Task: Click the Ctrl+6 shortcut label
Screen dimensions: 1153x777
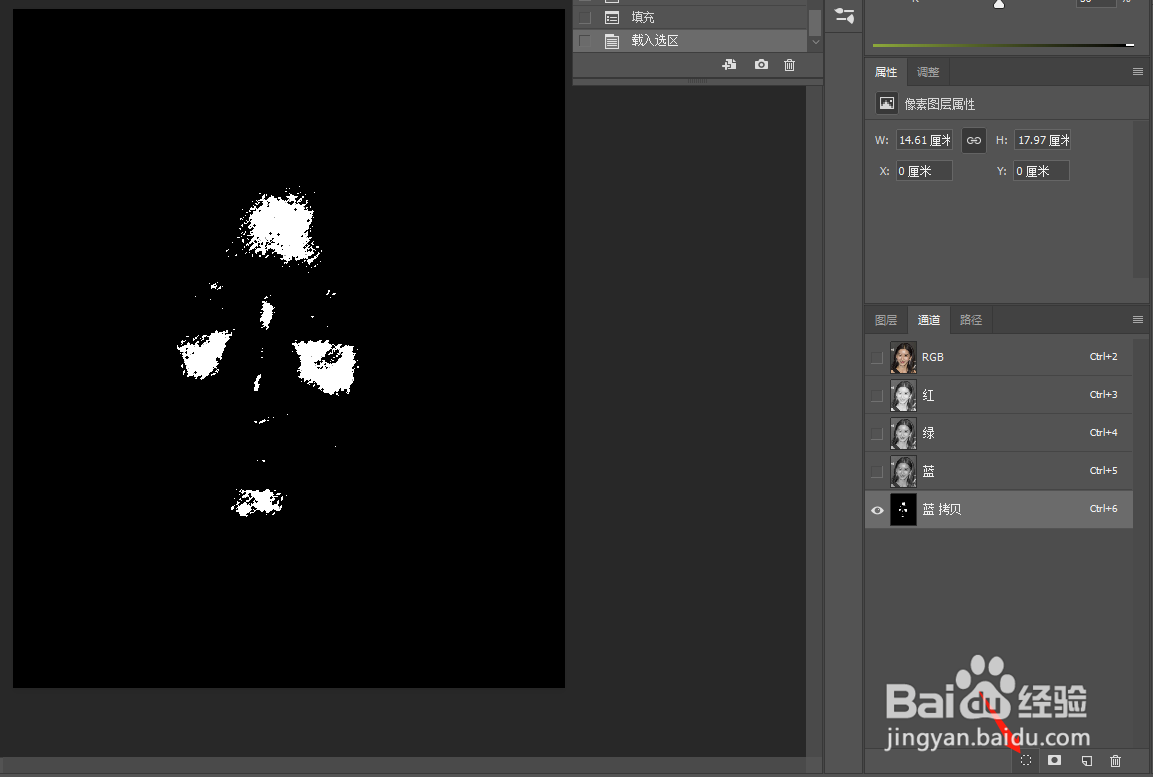Action: [x=1103, y=509]
